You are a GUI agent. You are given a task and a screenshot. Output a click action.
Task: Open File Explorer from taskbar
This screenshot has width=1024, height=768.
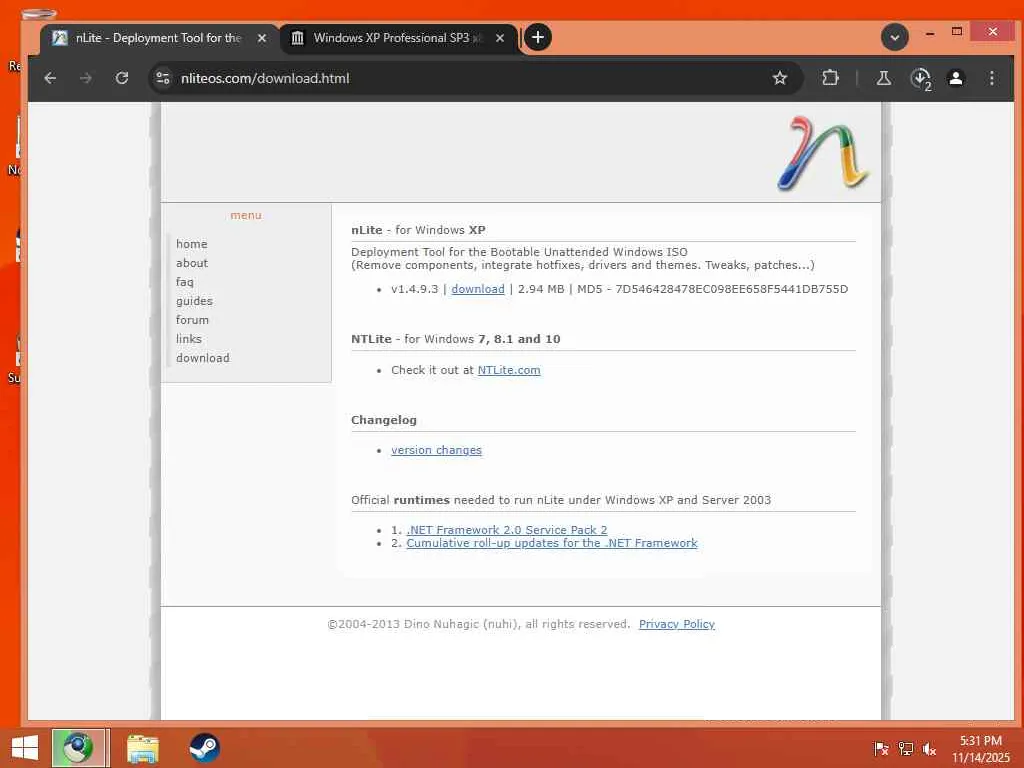pyautogui.click(x=142, y=748)
